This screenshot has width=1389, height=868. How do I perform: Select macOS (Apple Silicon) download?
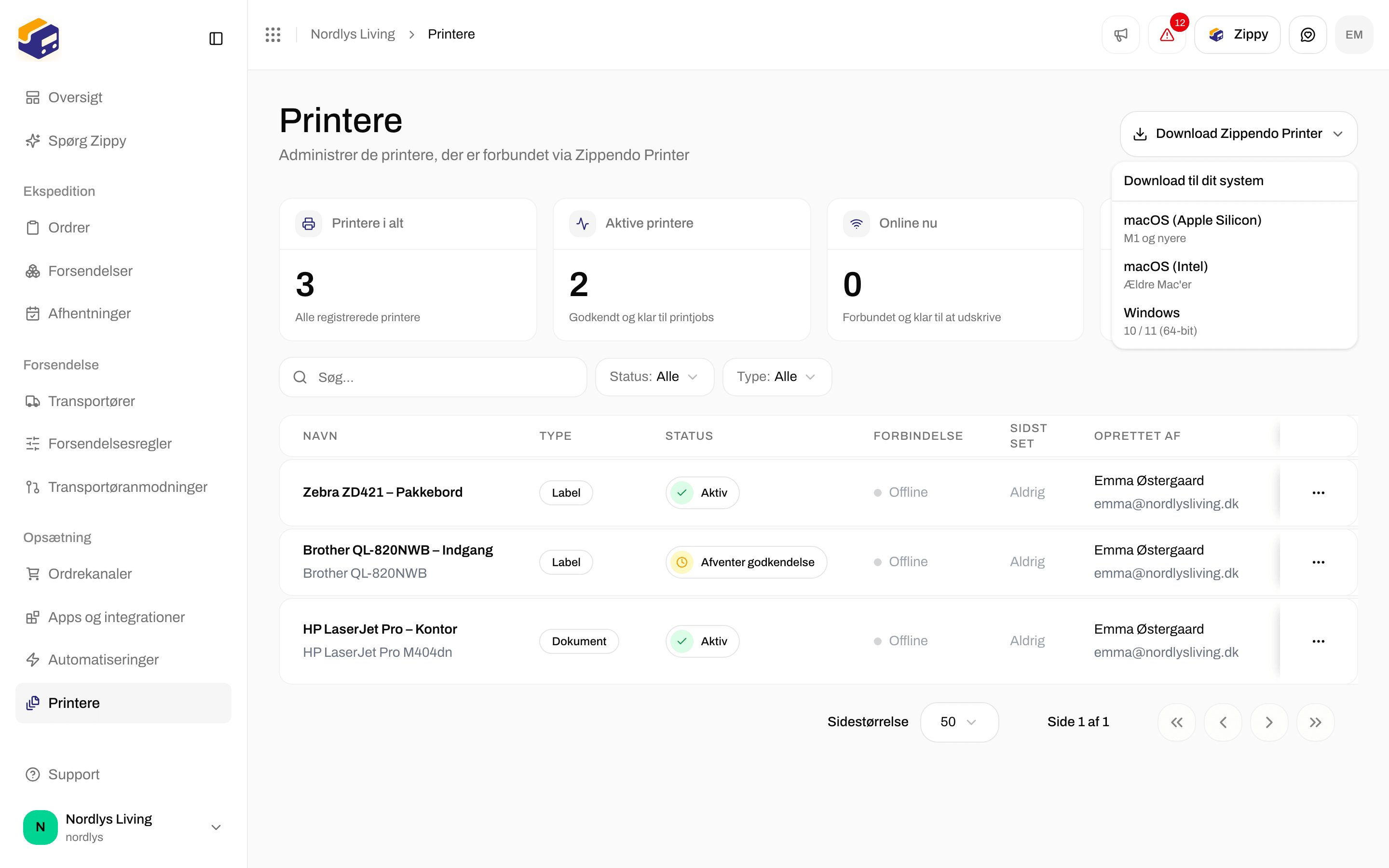point(1234,229)
